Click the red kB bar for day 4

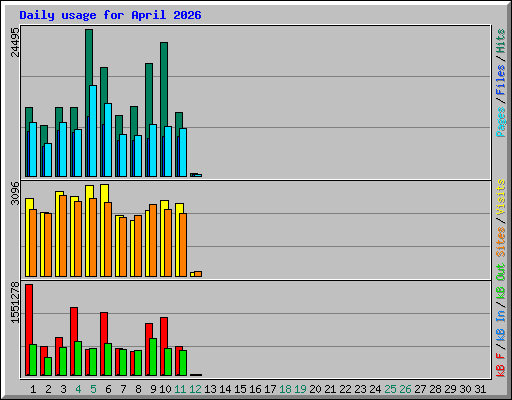tap(74, 323)
